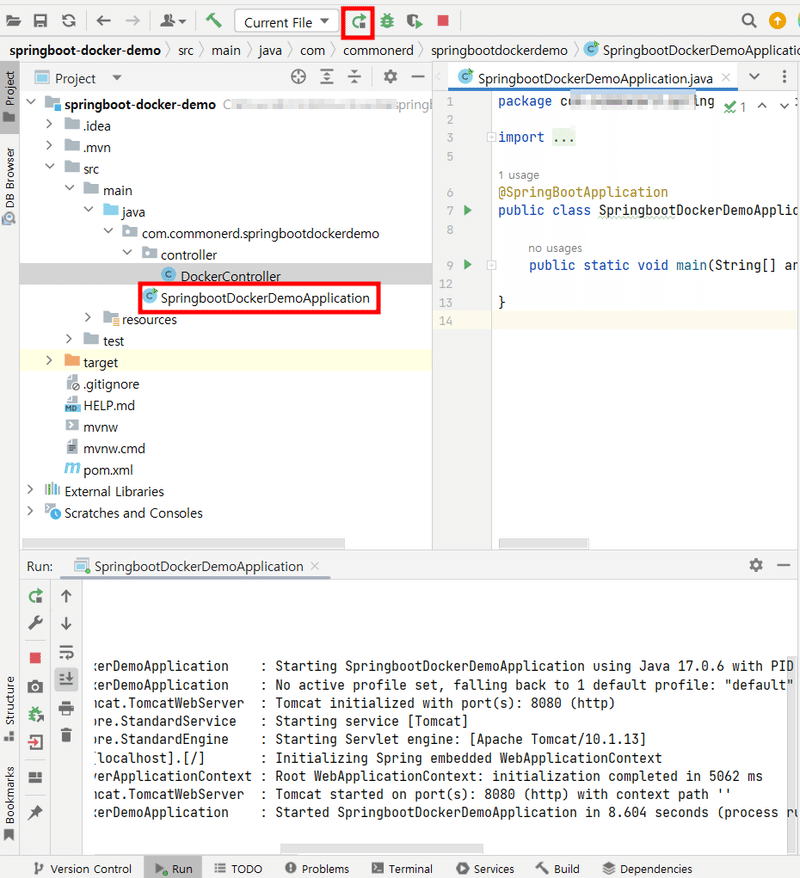Open Dependencies tool window tab
This screenshot has width=800, height=878.
click(x=647, y=868)
